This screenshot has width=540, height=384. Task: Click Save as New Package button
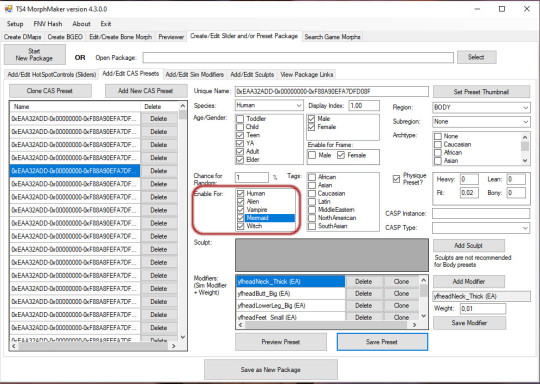271,370
